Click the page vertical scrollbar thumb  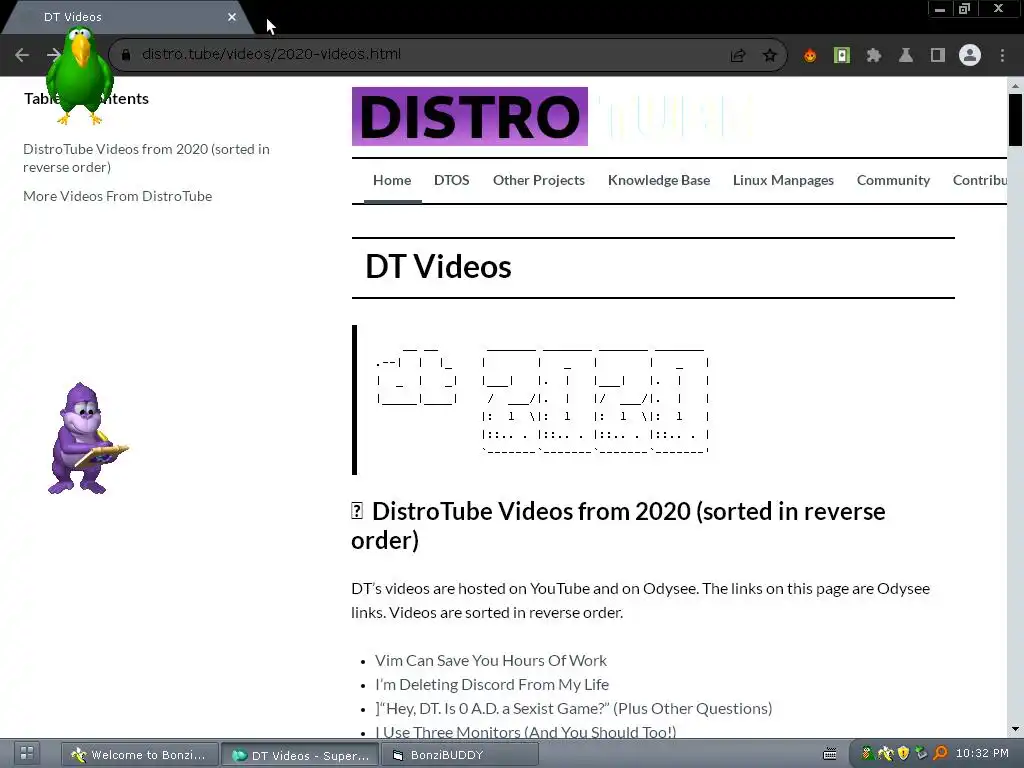1015,120
